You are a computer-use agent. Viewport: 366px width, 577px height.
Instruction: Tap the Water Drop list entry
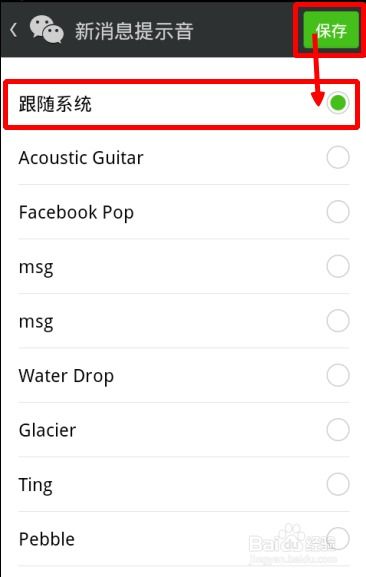[184, 375]
